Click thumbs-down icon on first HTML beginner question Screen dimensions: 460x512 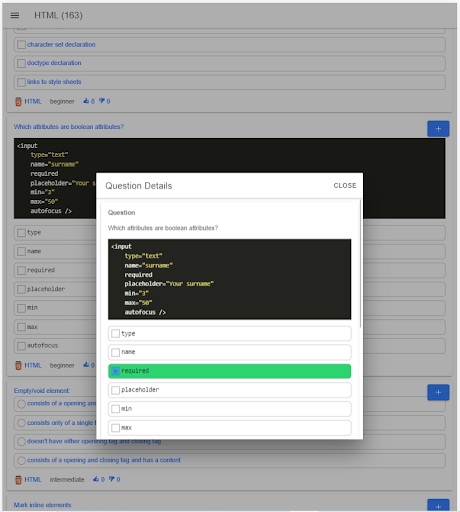pyautogui.click(x=102, y=101)
